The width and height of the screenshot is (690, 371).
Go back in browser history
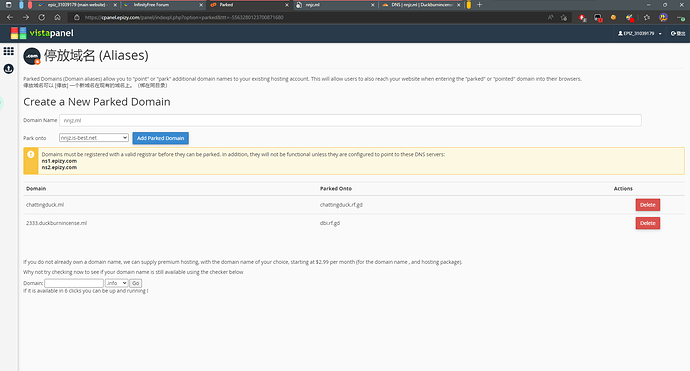(x=10, y=17)
